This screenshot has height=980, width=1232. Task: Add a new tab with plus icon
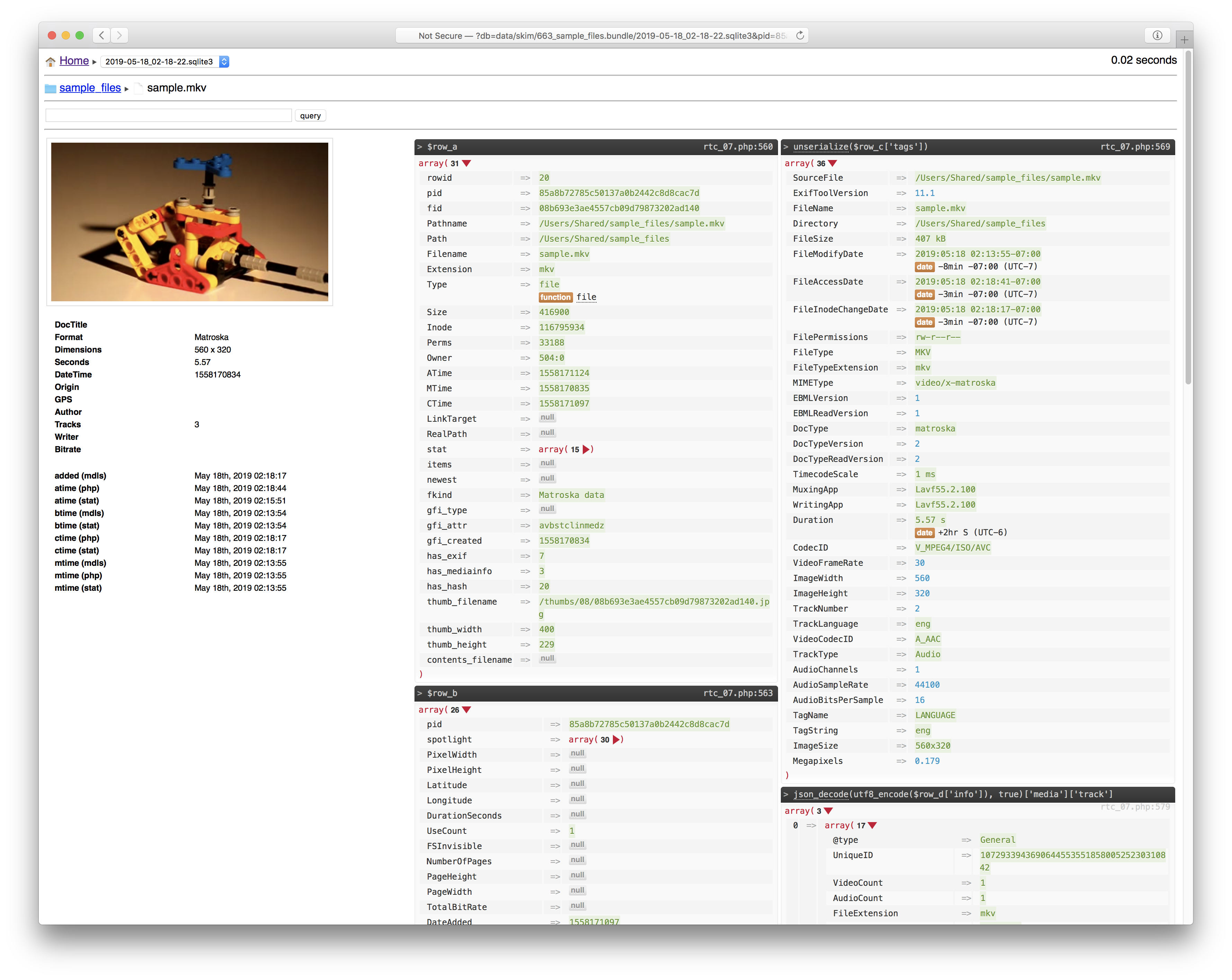coord(1184,39)
